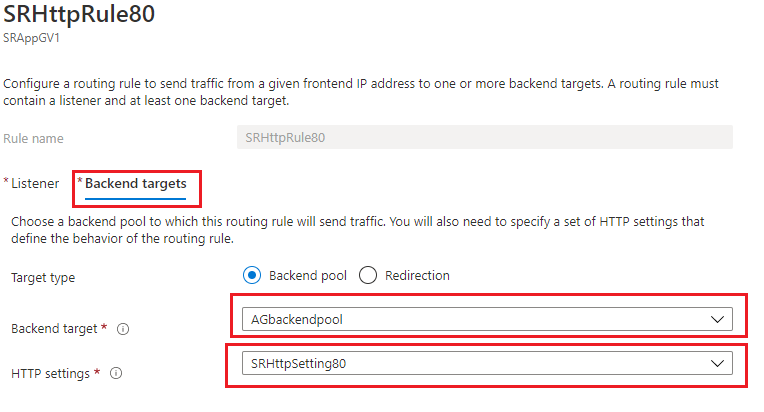Switch to the Backend targets tab
The width and height of the screenshot is (764, 412).
click(135, 184)
